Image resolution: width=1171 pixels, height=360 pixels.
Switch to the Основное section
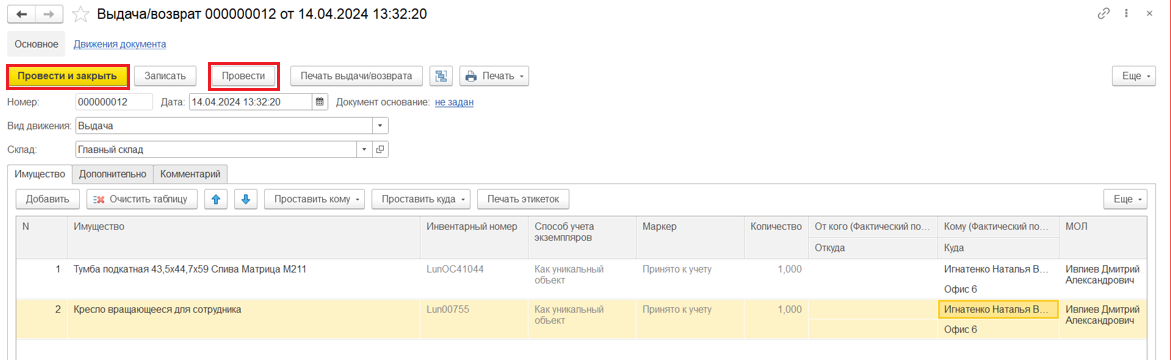(37, 44)
